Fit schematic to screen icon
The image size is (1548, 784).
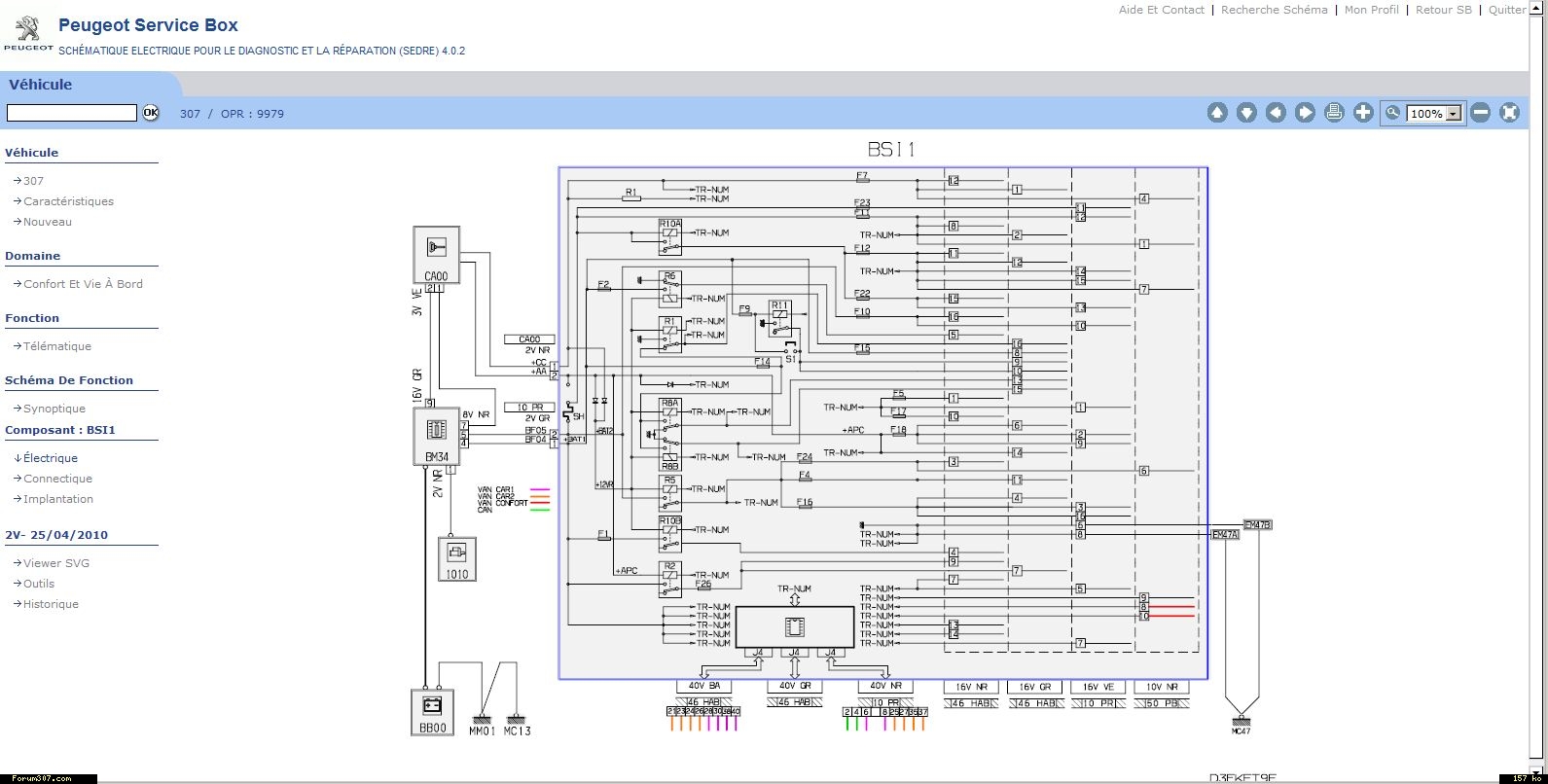click(1509, 113)
